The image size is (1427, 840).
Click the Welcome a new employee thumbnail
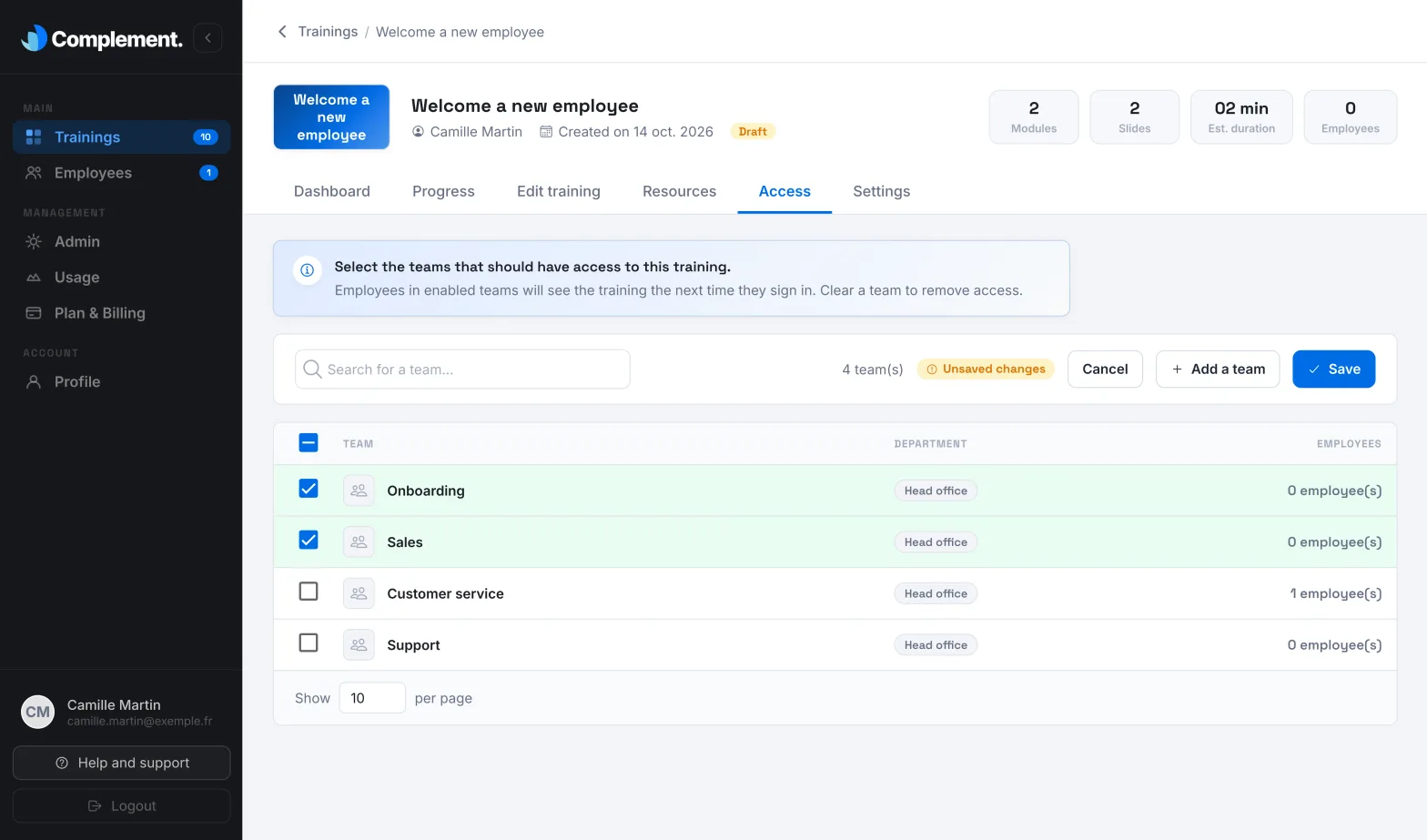(331, 117)
